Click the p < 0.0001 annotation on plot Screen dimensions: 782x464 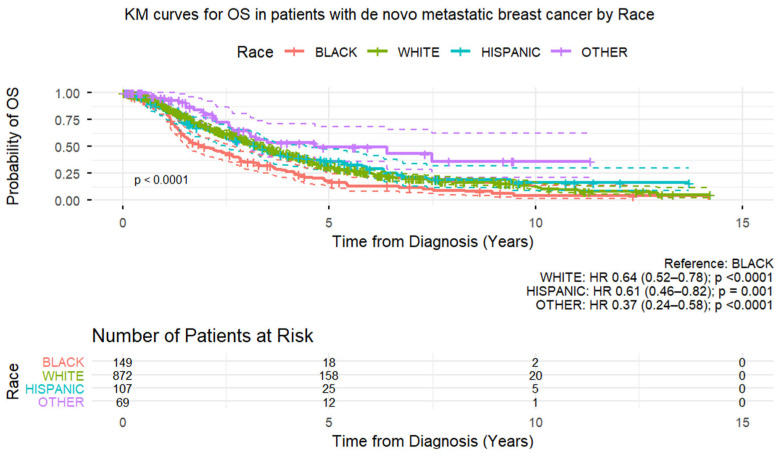click(x=161, y=180)
